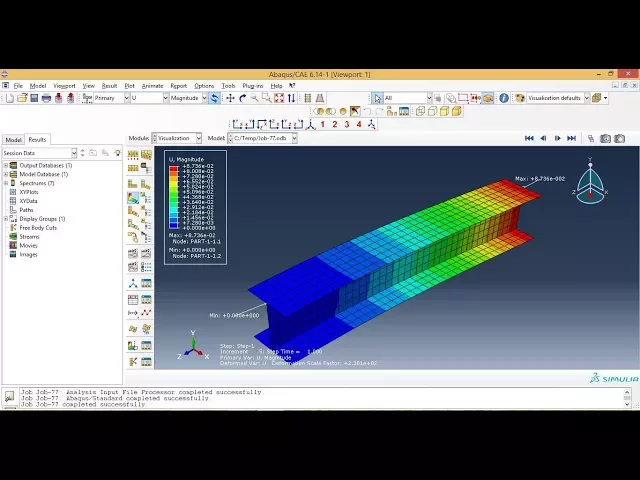The image size is (640, 480).
Task: Click Plot Undeformed Shape icon in toolbox
Action: pyautogui.click(x=133, y=184)
